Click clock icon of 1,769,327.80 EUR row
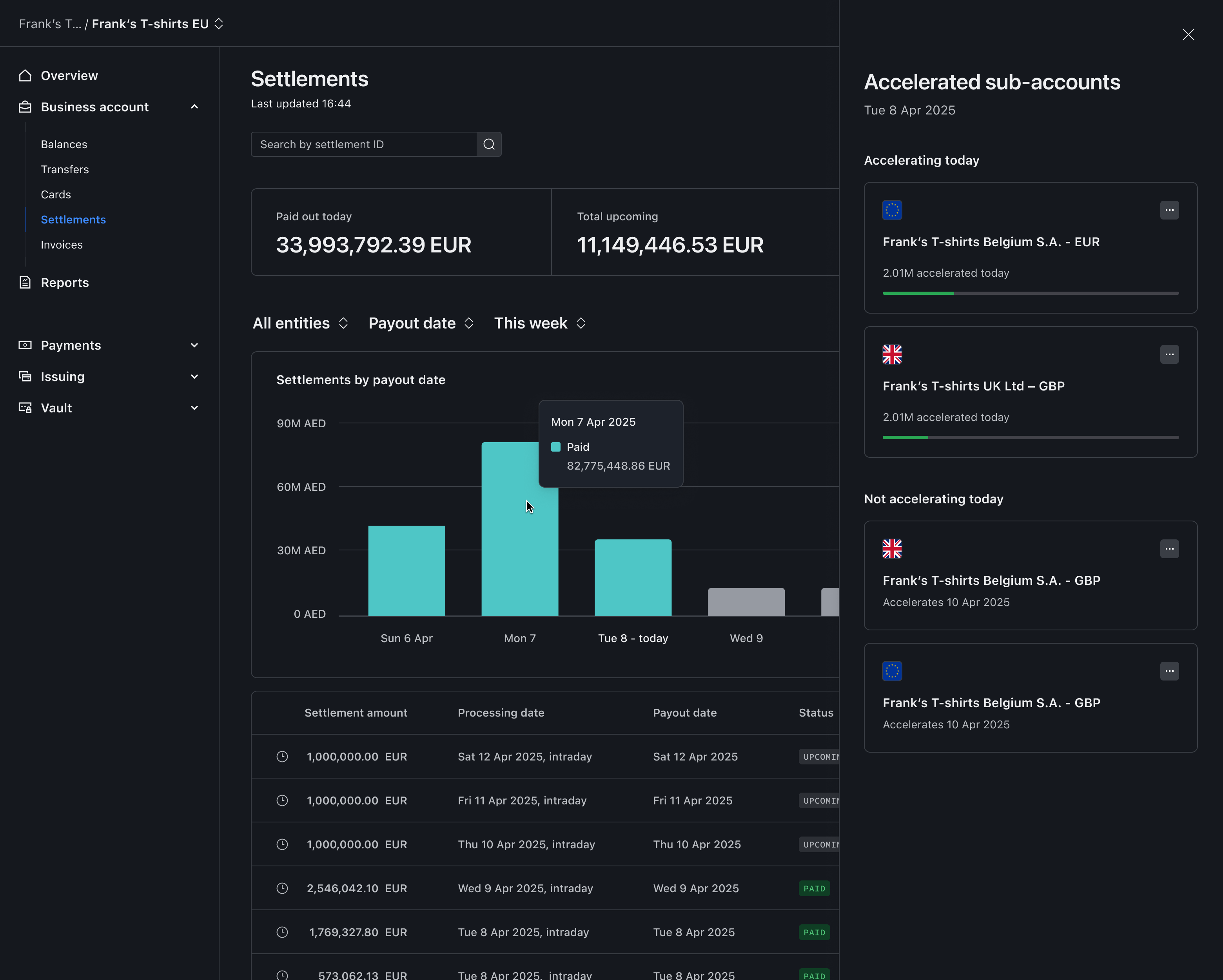The width and height of the screenshot is (1223, 980). (282, 932)
